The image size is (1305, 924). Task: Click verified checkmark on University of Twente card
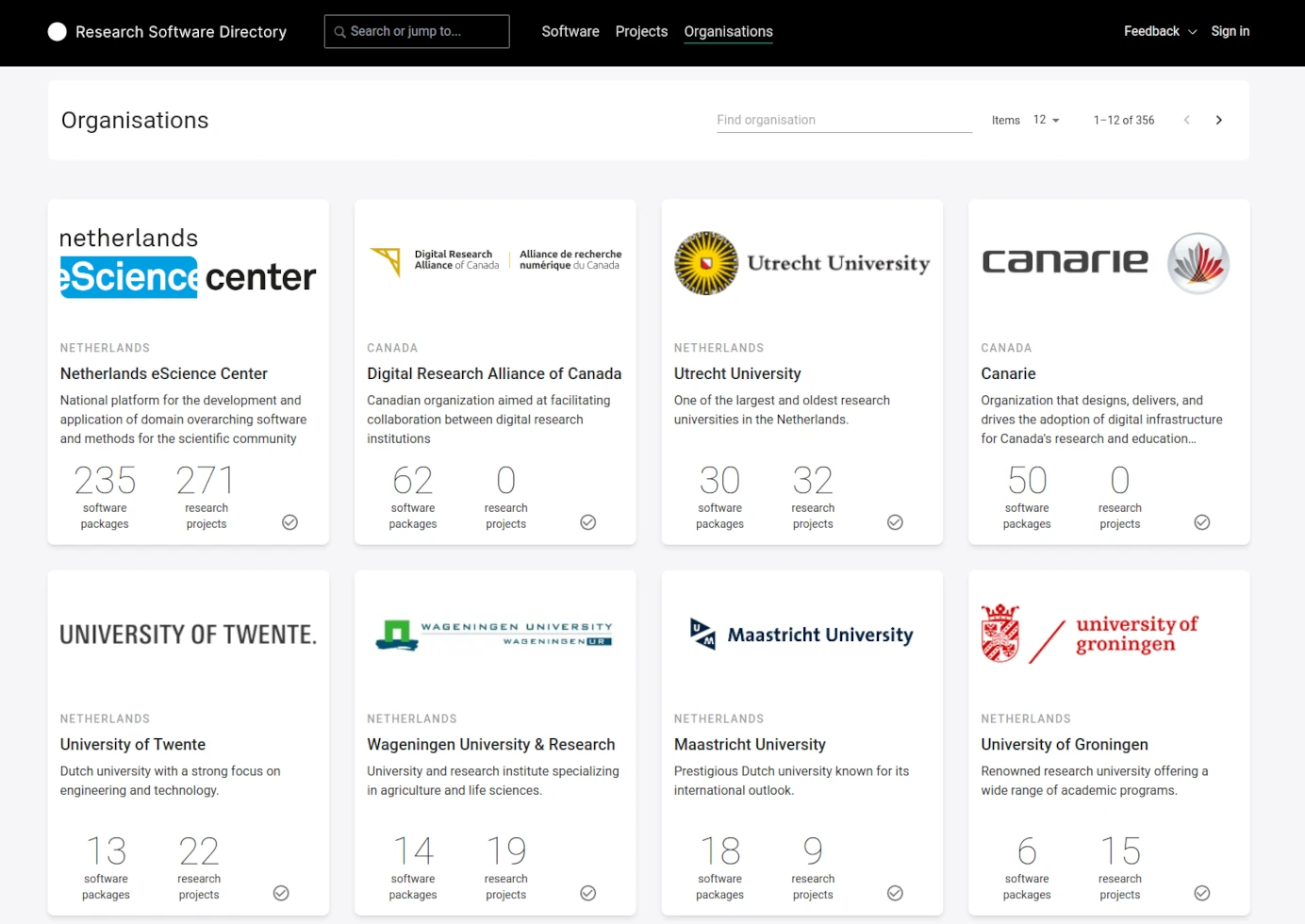tap(281, 893)
